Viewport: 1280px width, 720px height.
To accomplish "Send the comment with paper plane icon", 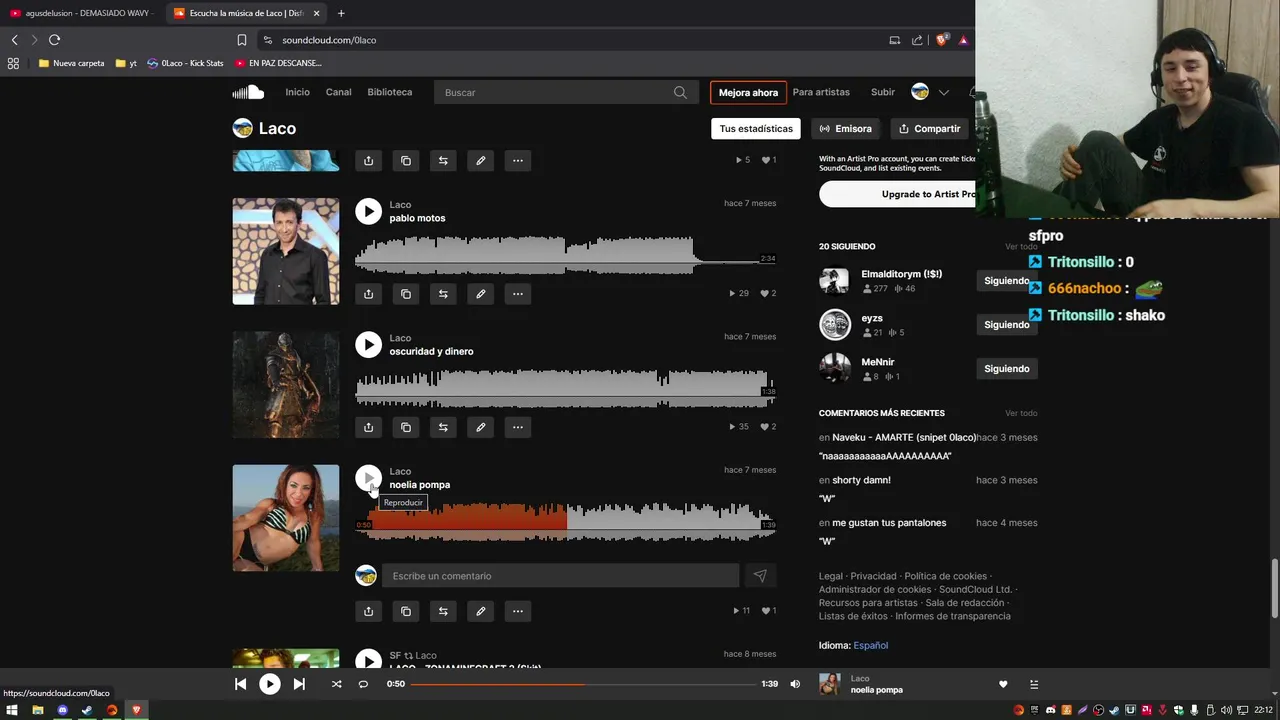I will tap(760, 576).
